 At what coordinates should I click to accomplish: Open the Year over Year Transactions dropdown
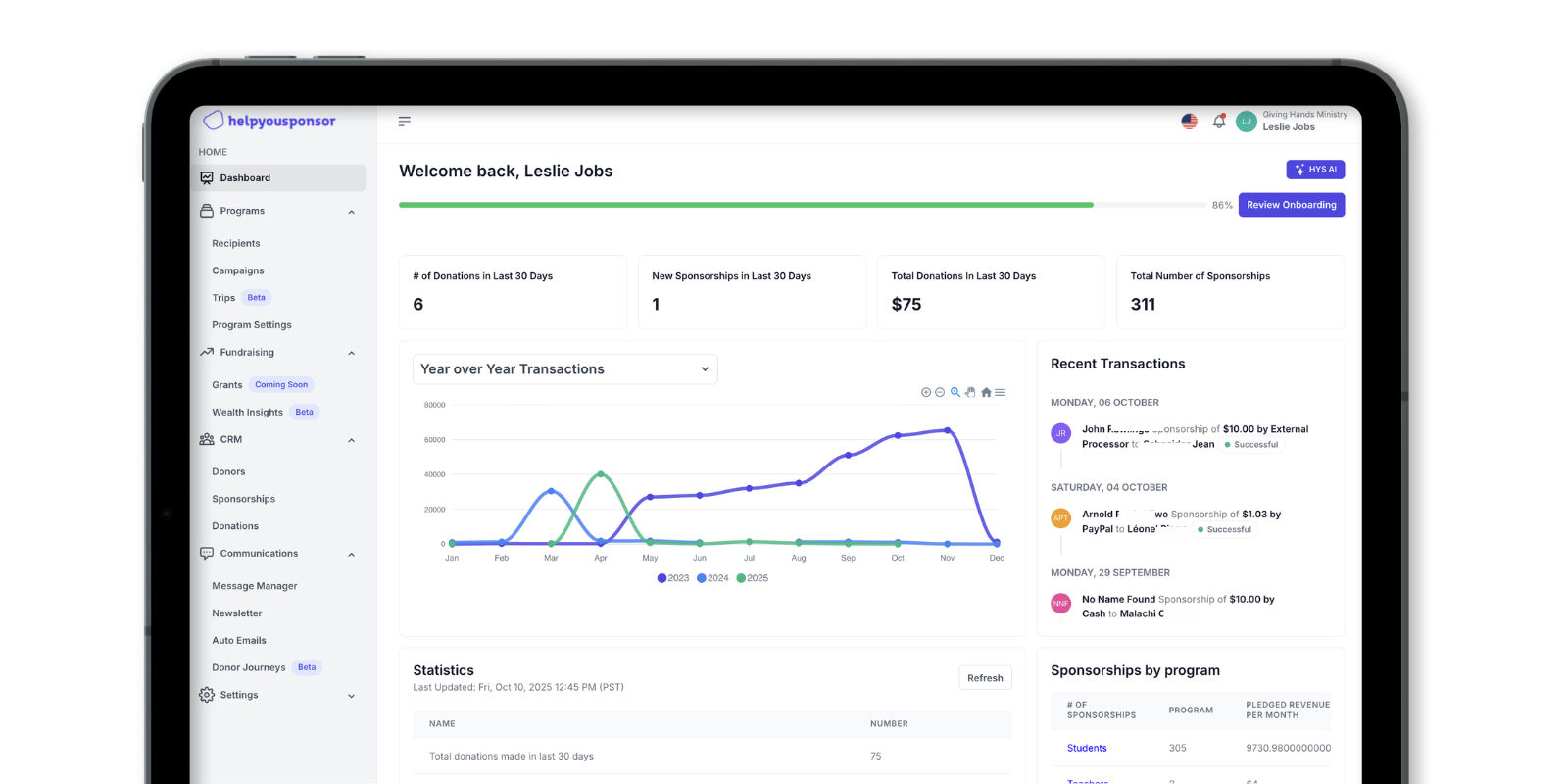tap(564, 369)
